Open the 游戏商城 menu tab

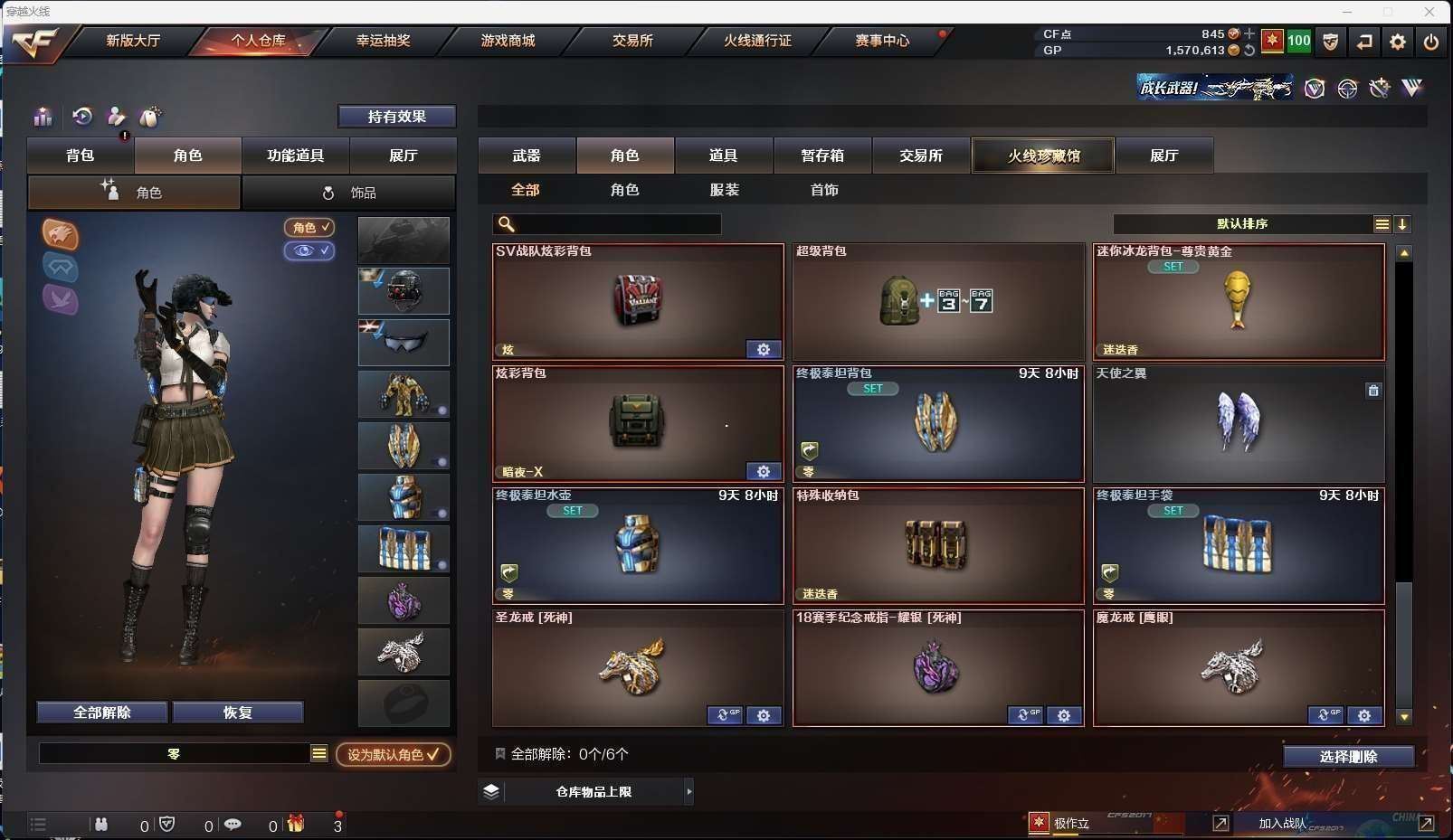tap(508, 41)
